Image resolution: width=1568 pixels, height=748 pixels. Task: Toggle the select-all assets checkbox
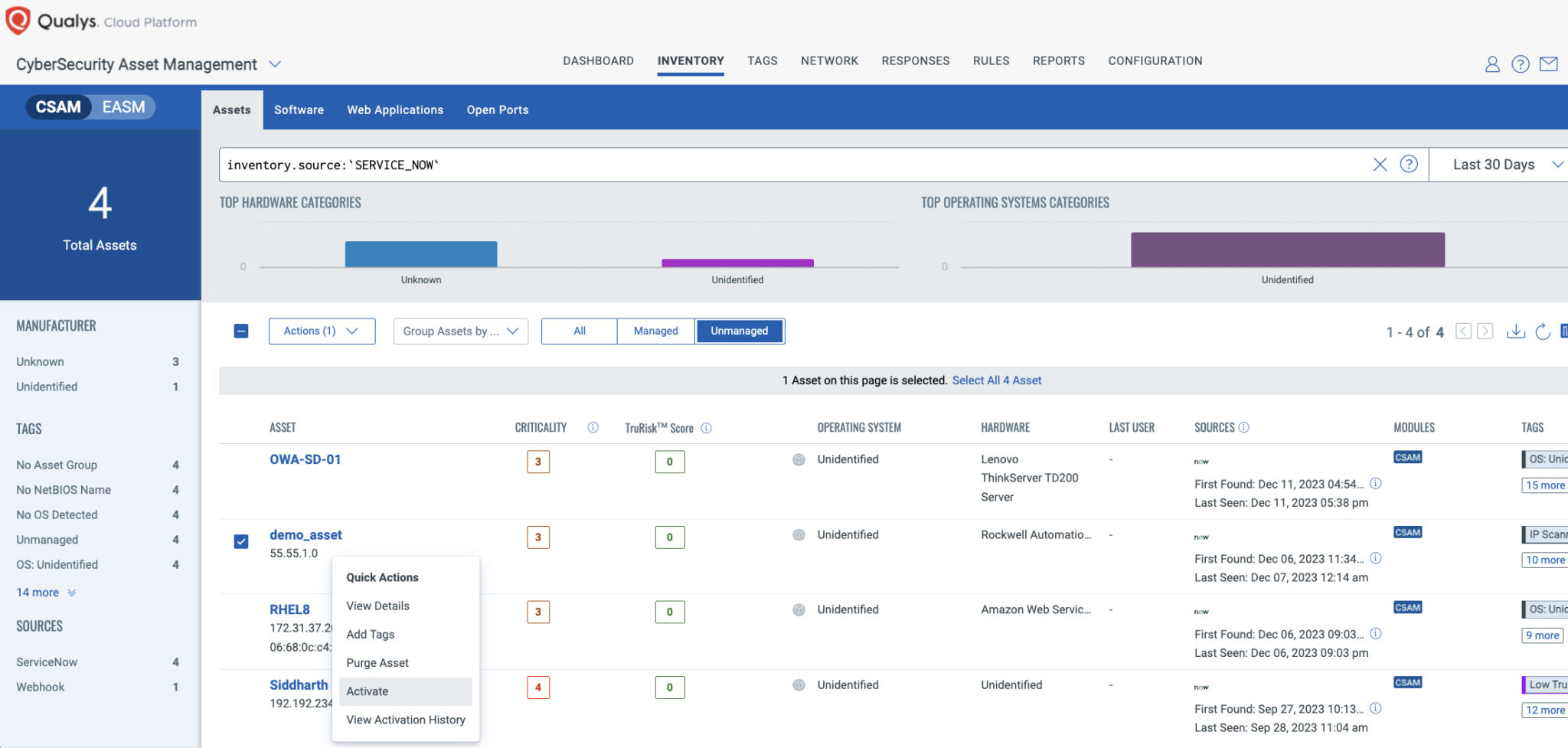click(x=241, y=331)
